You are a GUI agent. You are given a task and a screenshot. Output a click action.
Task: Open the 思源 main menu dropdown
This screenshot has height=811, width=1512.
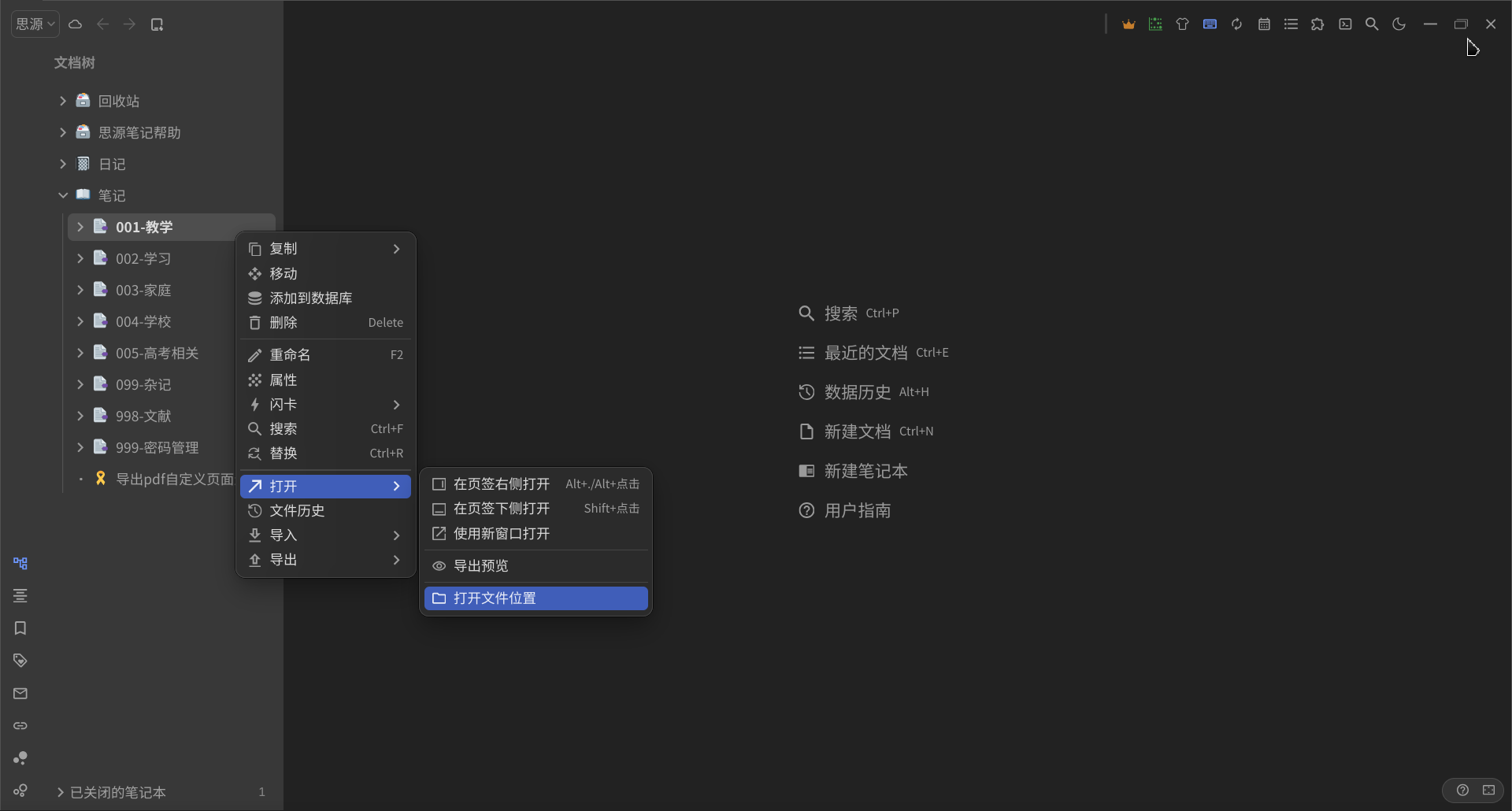point(35,24)
